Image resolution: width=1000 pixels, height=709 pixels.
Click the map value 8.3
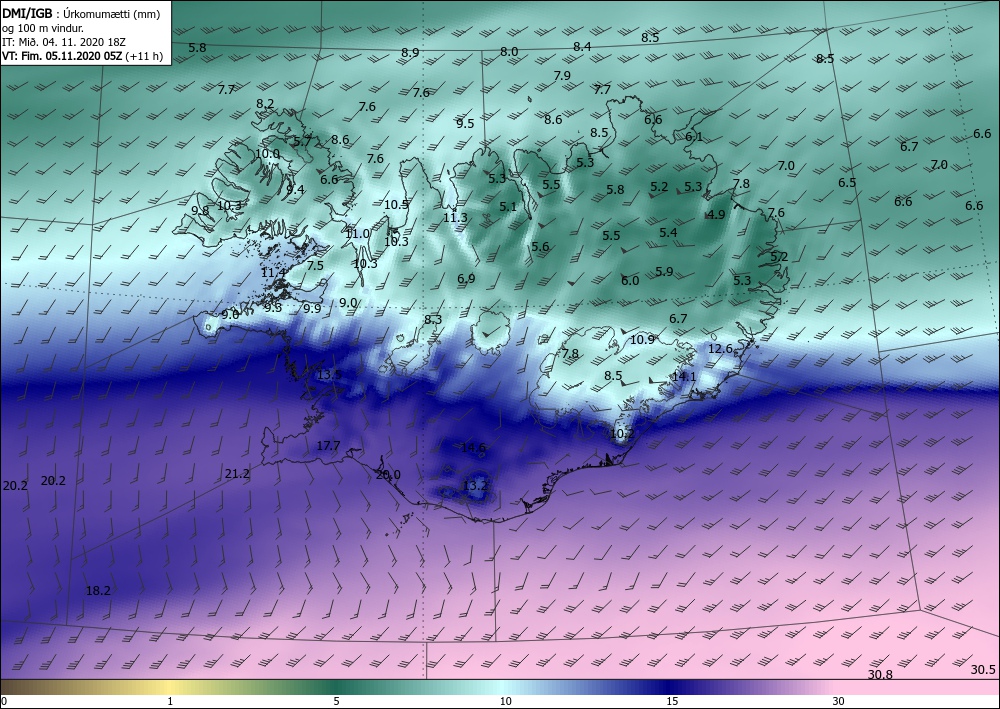[433, 319]
